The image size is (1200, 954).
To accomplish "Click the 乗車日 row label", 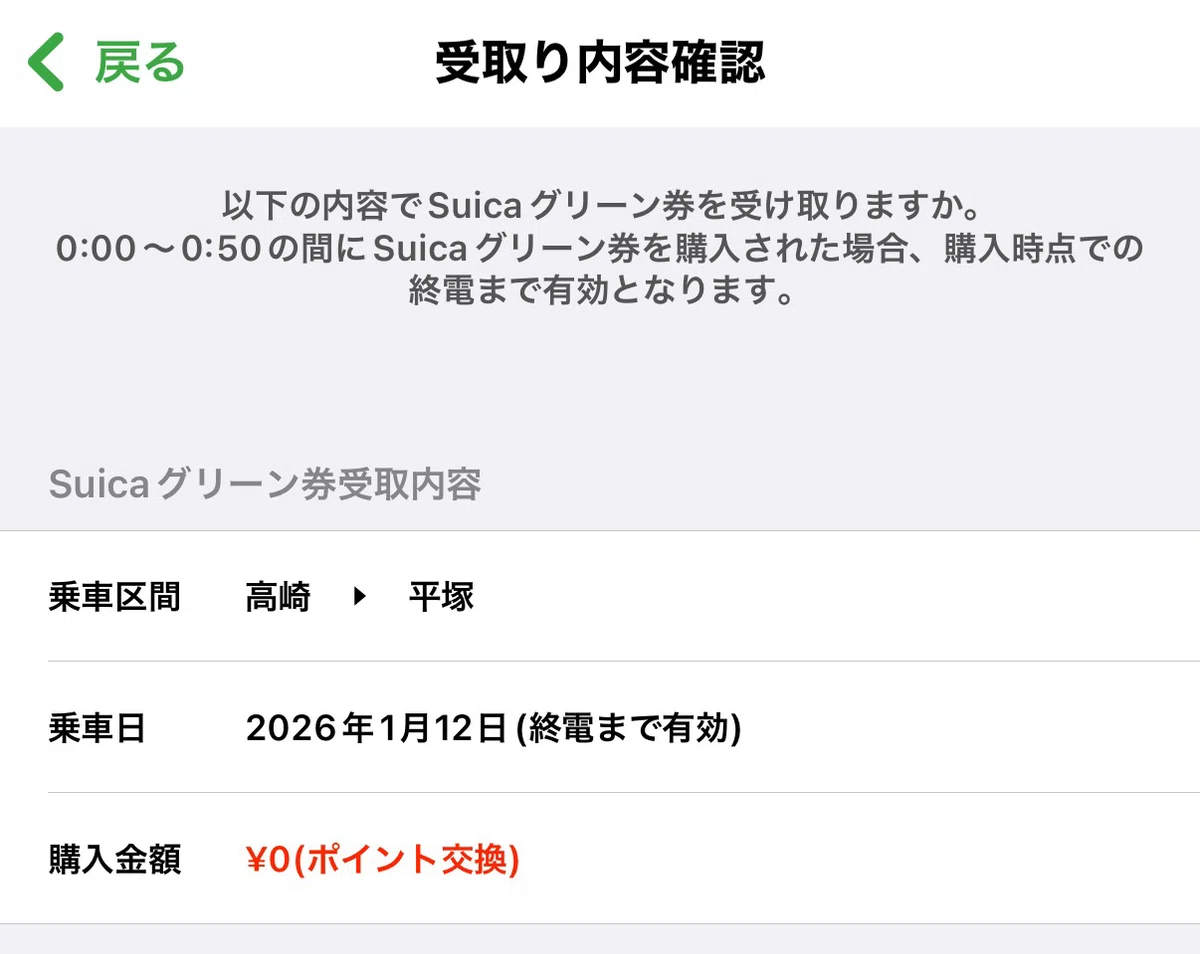I will point(97,728).
